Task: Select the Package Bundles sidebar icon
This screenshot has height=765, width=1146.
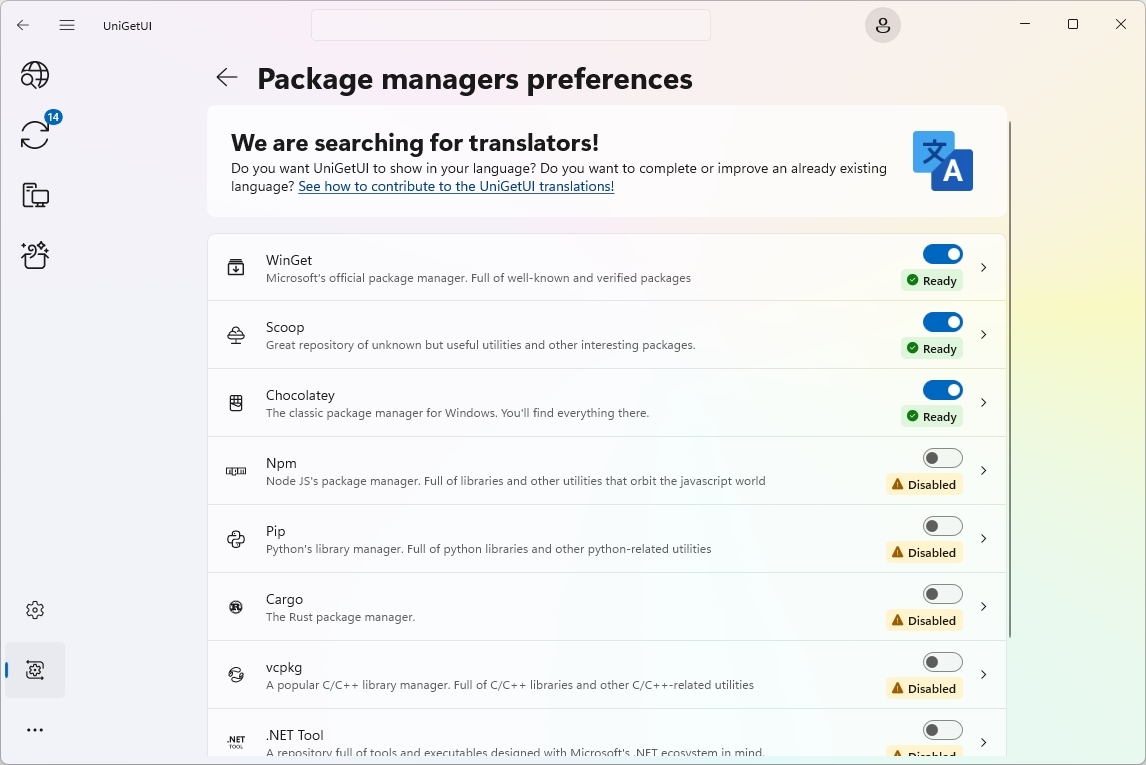Action: tap(35, 255)
